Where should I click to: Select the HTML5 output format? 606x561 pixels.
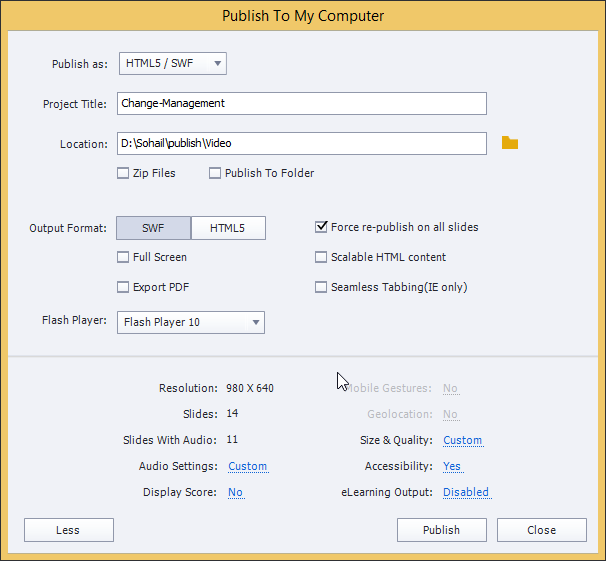click(x=228, y=228)
